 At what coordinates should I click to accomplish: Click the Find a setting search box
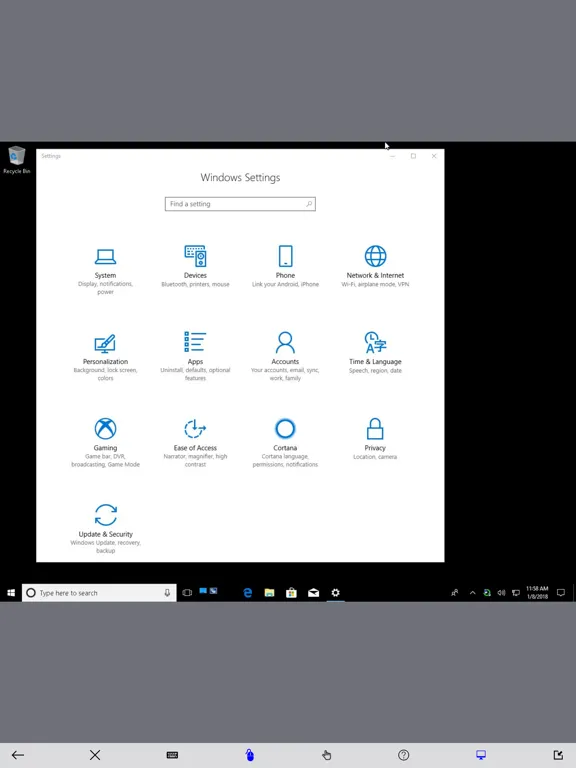point(240,204)
